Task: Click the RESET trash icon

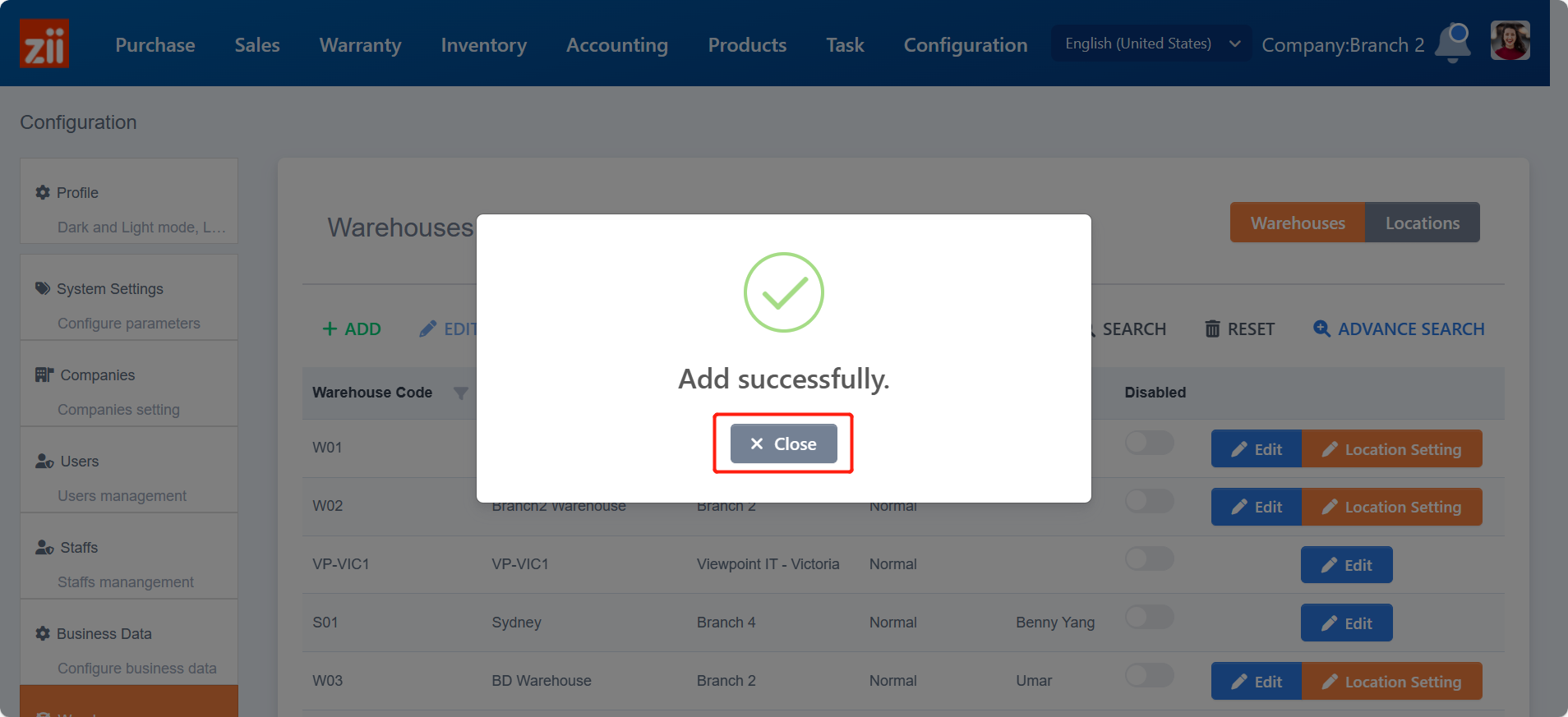Action: [1212, 329]
